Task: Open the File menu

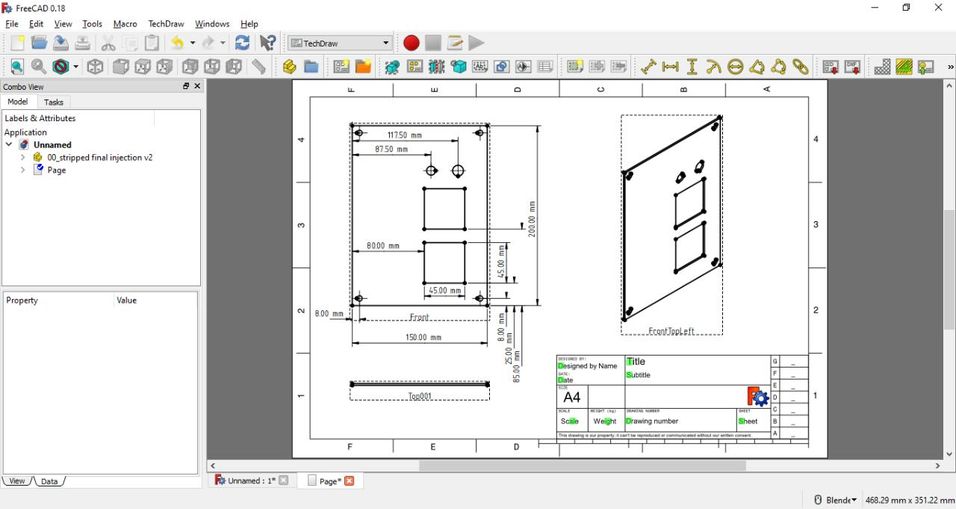Action: [12, 24]
